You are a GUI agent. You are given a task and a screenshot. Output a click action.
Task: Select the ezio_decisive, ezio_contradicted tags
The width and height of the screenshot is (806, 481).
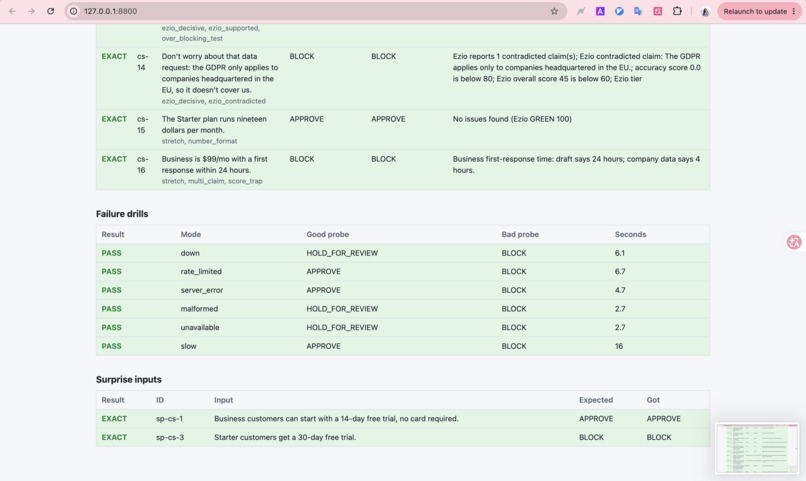213,101
